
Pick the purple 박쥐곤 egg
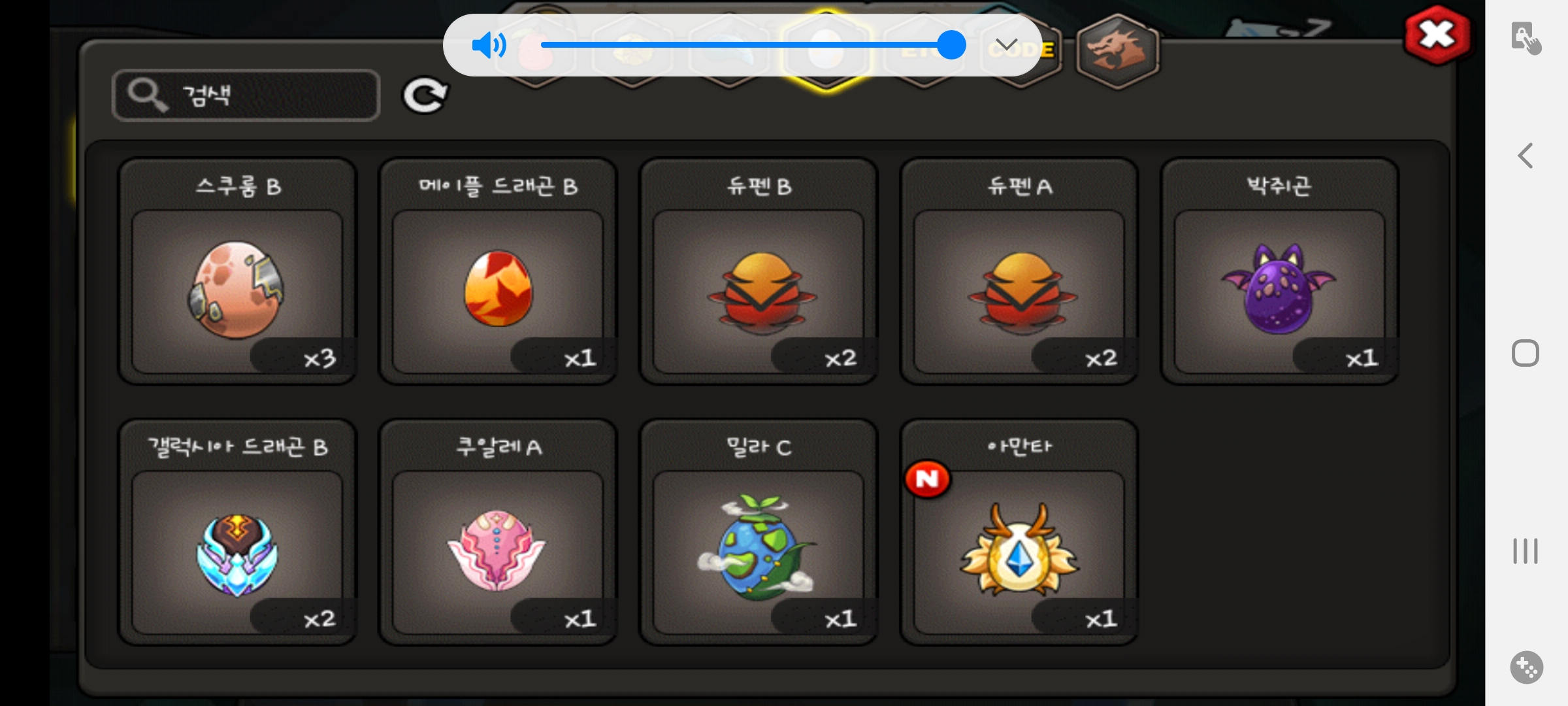[1279, 271]
